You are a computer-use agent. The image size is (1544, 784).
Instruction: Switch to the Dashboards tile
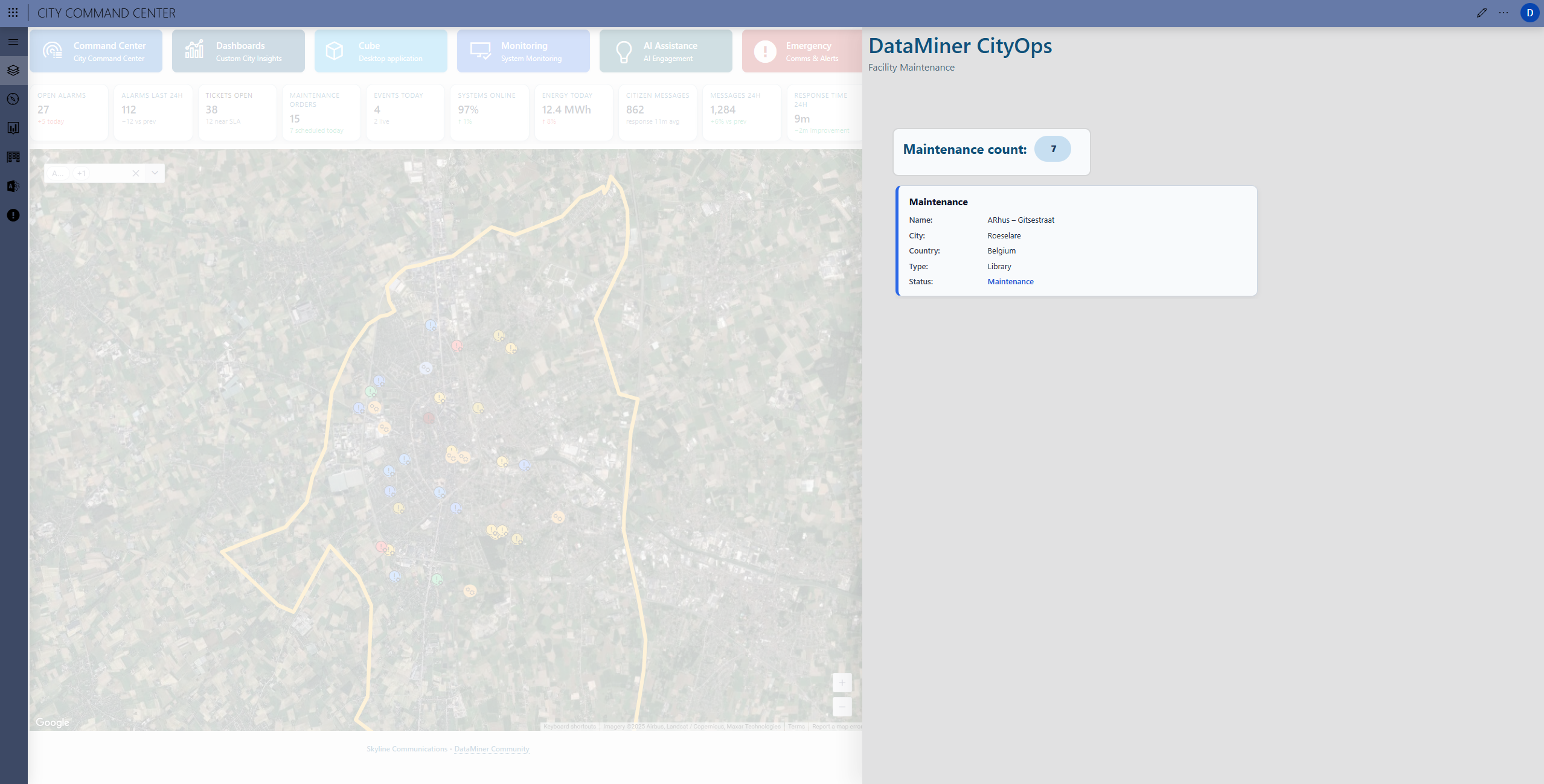(x=238, y=51)
